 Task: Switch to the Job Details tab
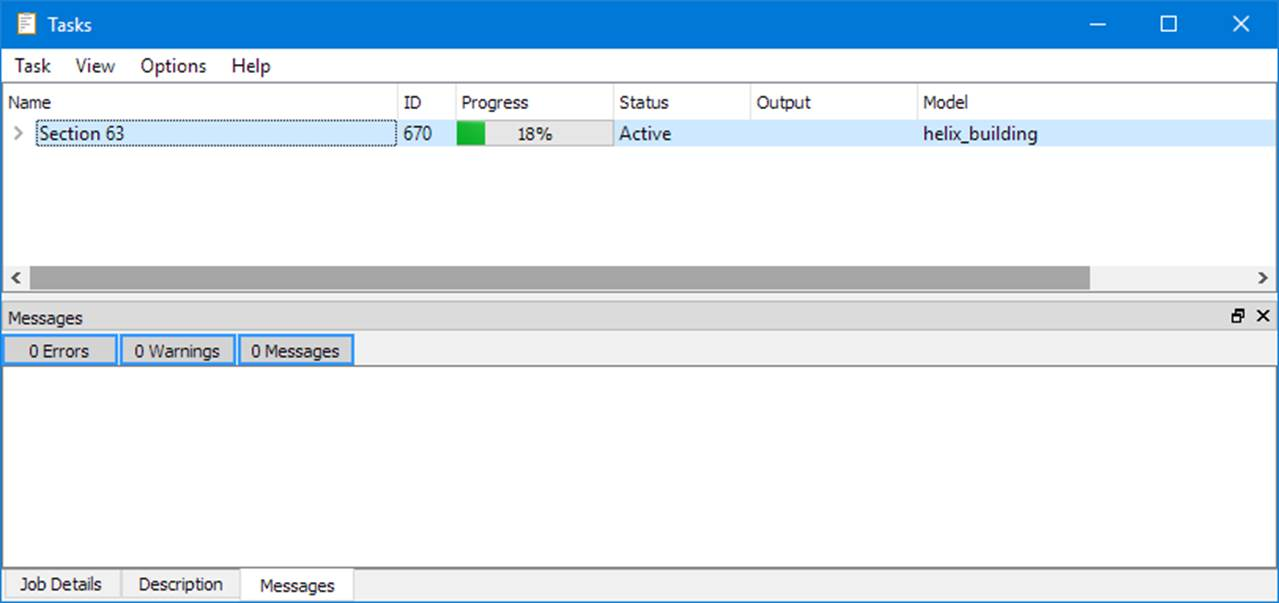(x=61, y=584)
